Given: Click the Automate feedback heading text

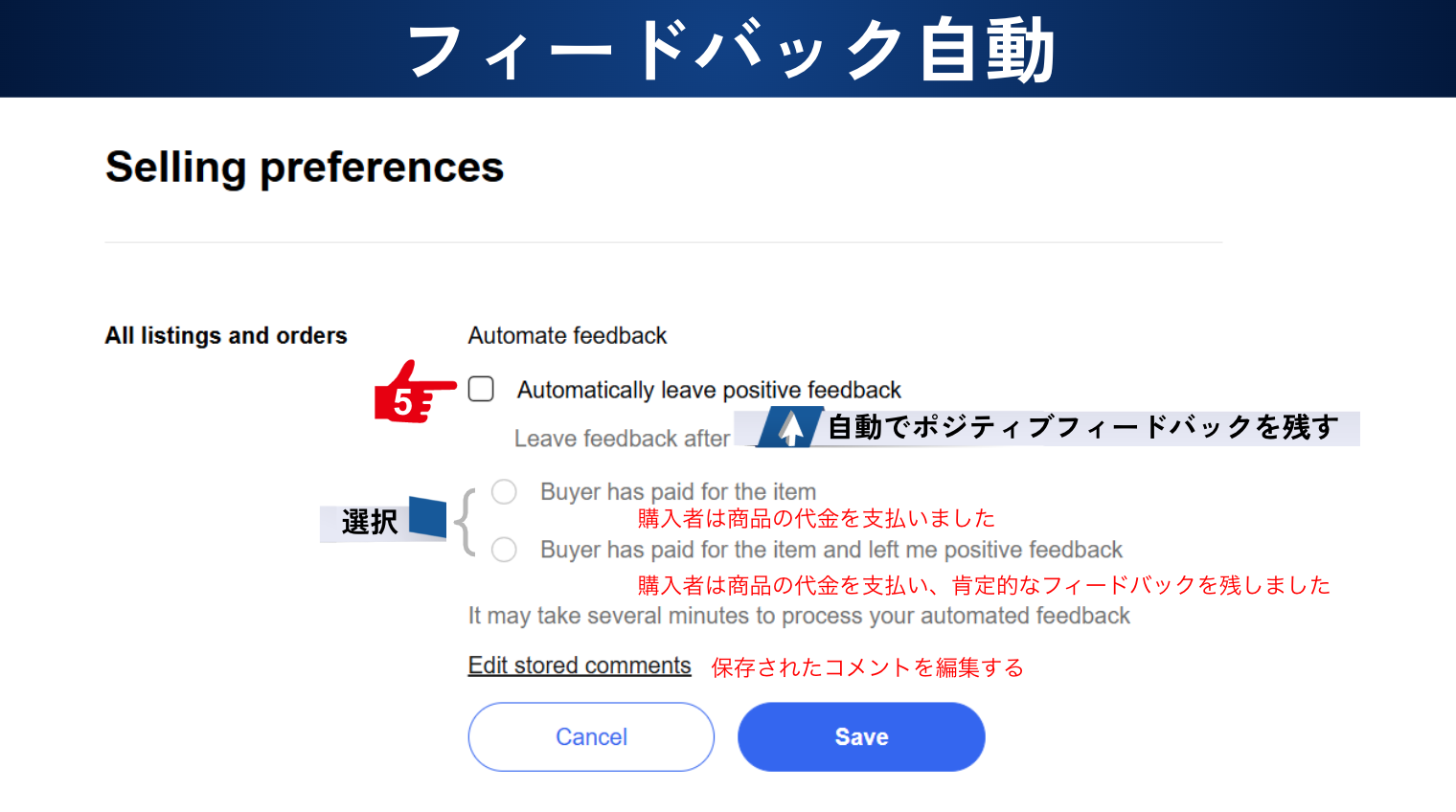Looking at the screenshot, I should click(x=567, y=336).
